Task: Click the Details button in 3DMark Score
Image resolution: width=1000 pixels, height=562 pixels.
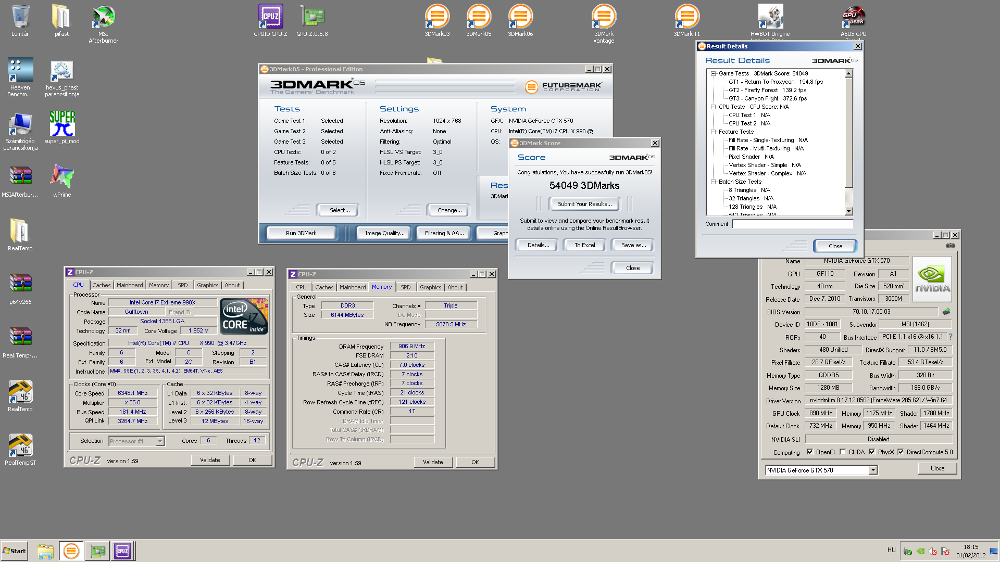Action: point(537,245)
